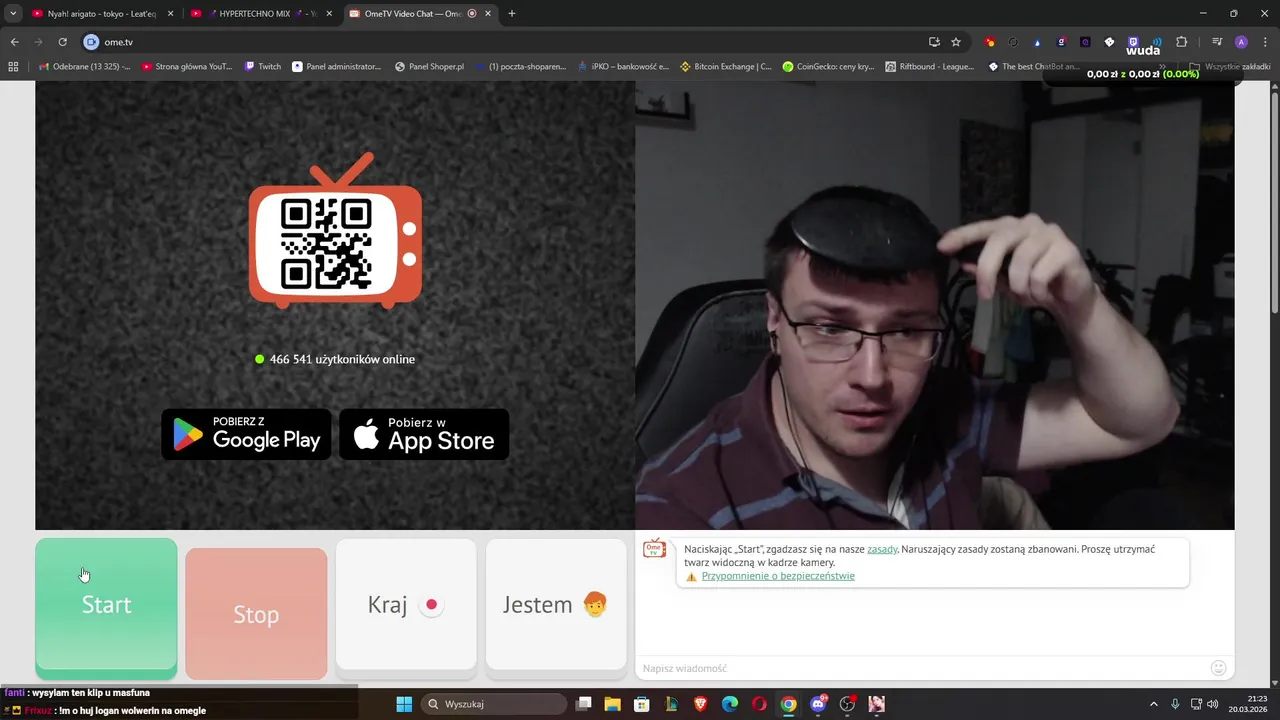Open the zasady rules link
This screenshot has width=1280, height=720.
click(882, 549)
